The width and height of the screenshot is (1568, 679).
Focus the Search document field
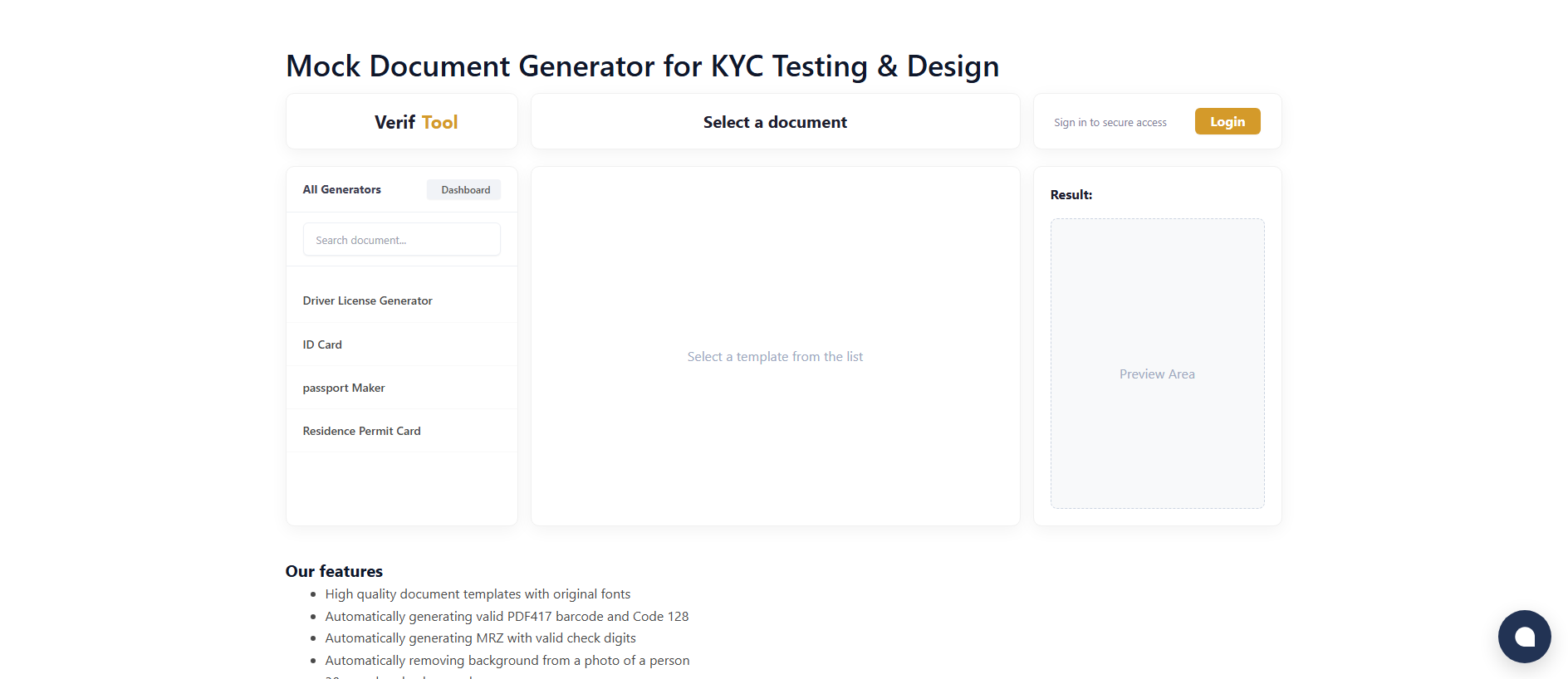click(402, 240)
